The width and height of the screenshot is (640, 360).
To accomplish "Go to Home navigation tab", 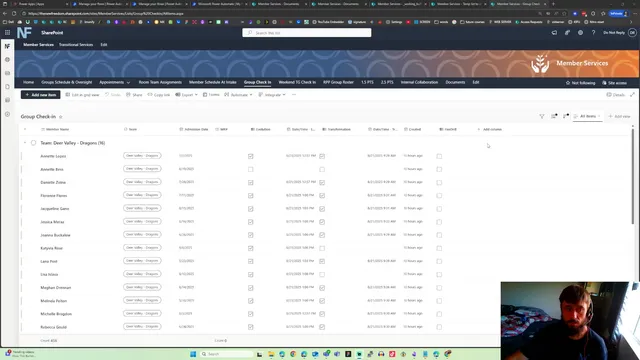I will 29,82.
